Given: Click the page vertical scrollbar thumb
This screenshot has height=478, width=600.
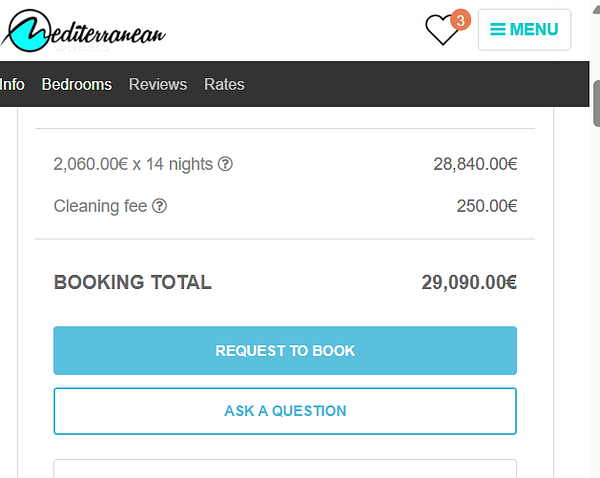Looking at the screenshot, I should point(596,103).
